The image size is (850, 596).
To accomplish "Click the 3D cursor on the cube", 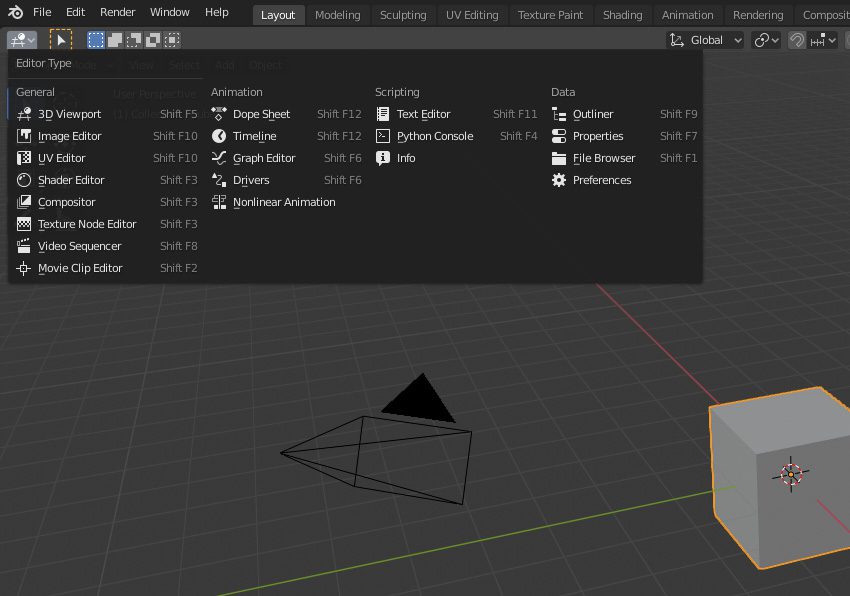I will (791, 475).
